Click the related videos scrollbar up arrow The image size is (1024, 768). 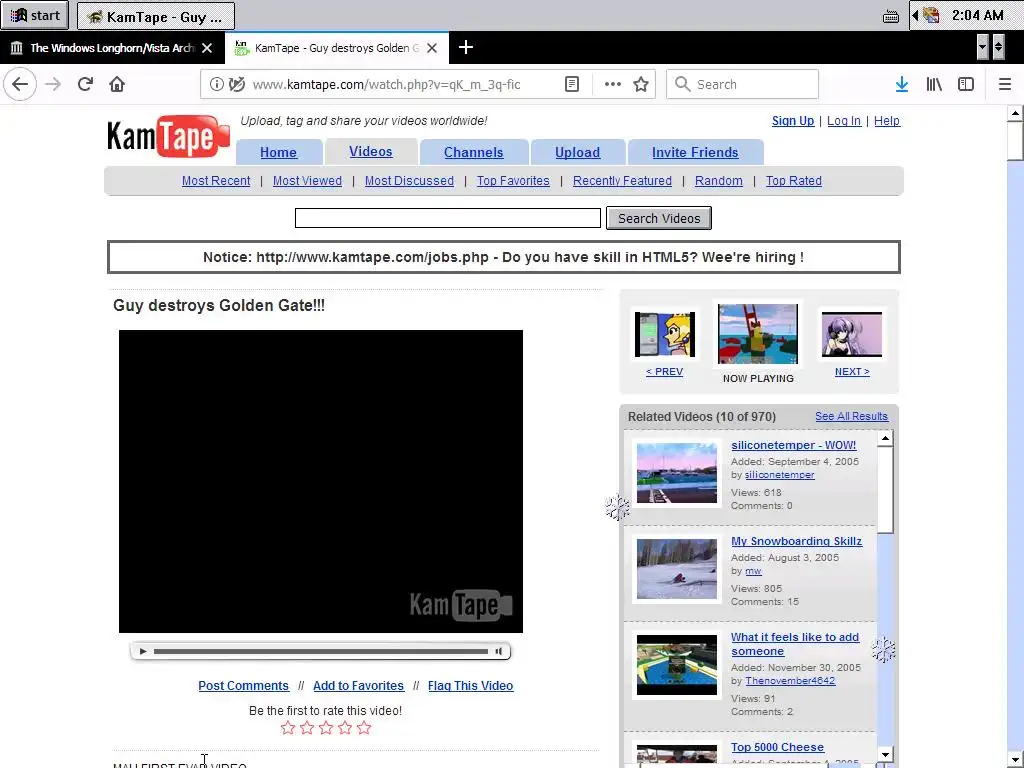click(x=885, y=438)
